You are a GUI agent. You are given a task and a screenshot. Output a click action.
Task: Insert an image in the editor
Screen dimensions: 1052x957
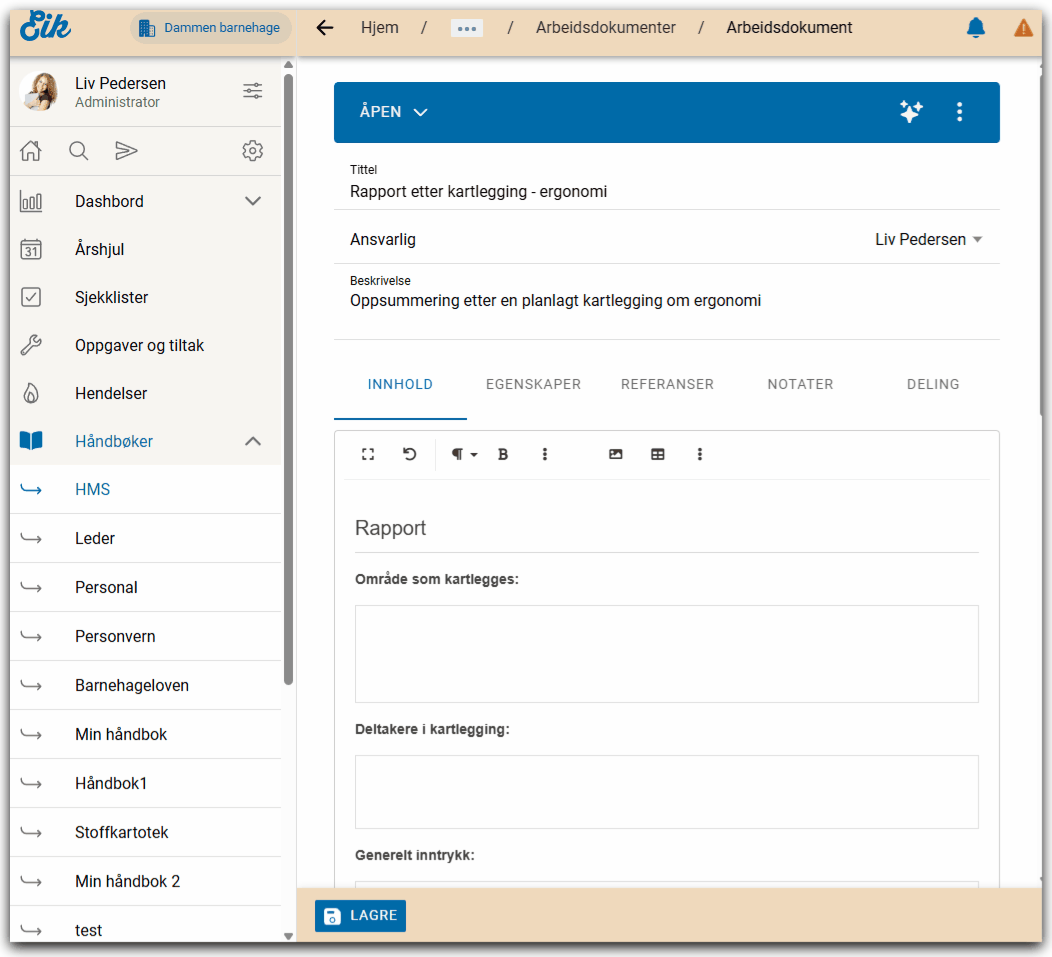click(x=616, y=454)
